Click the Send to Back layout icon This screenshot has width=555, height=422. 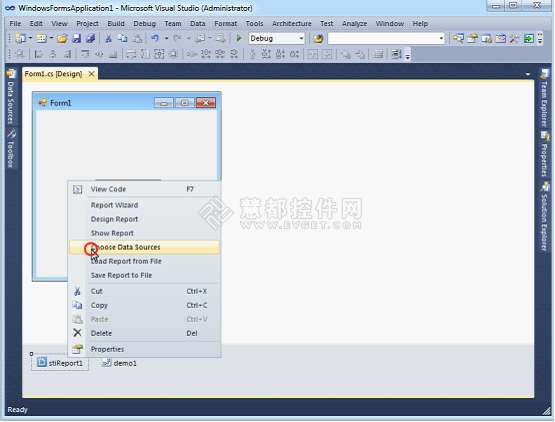[x=360, y=54]
